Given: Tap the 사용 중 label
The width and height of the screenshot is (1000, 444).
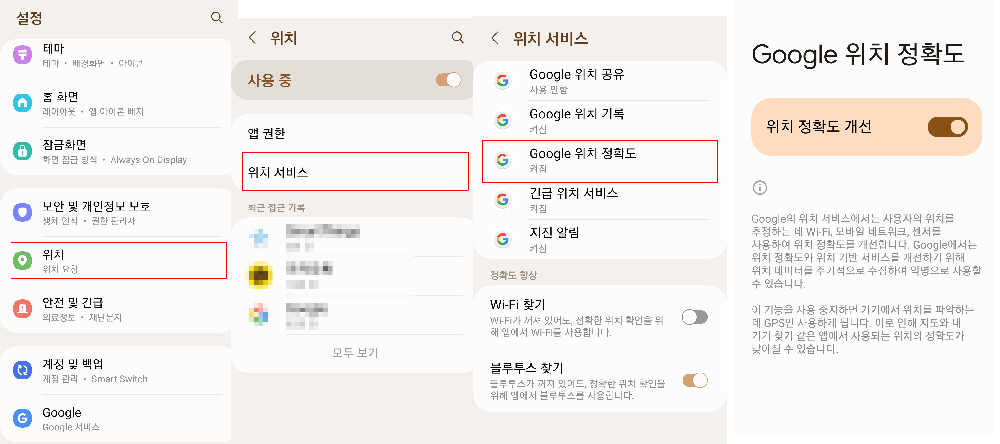Looking at the screenshot, I should [x=269, y=80].
